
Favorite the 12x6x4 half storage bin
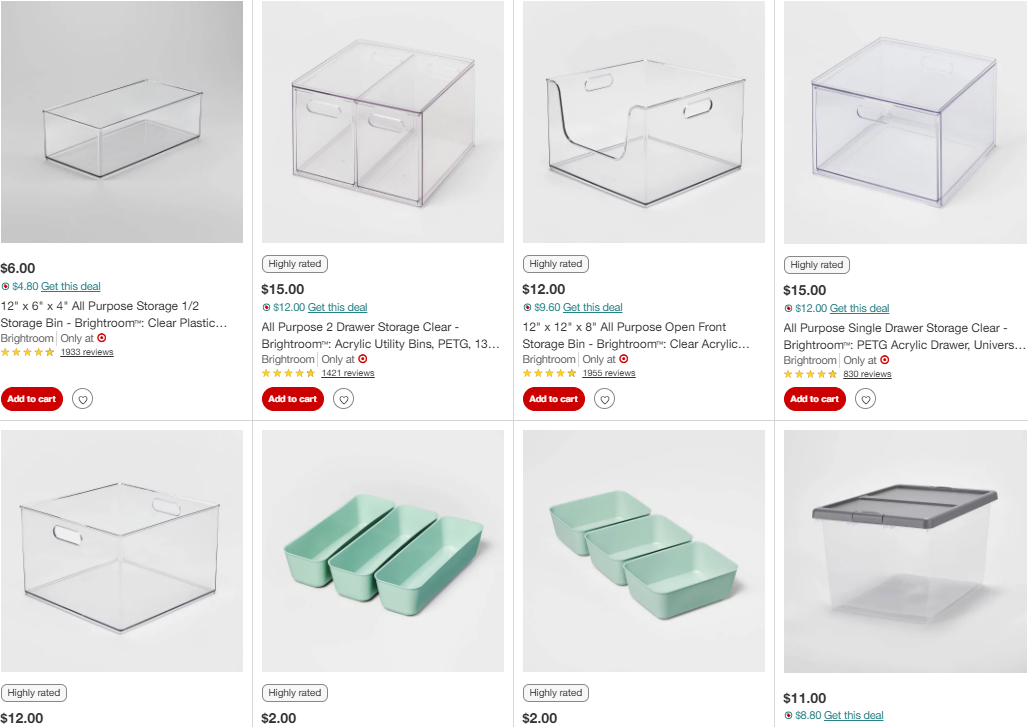[x=83, y=399]
